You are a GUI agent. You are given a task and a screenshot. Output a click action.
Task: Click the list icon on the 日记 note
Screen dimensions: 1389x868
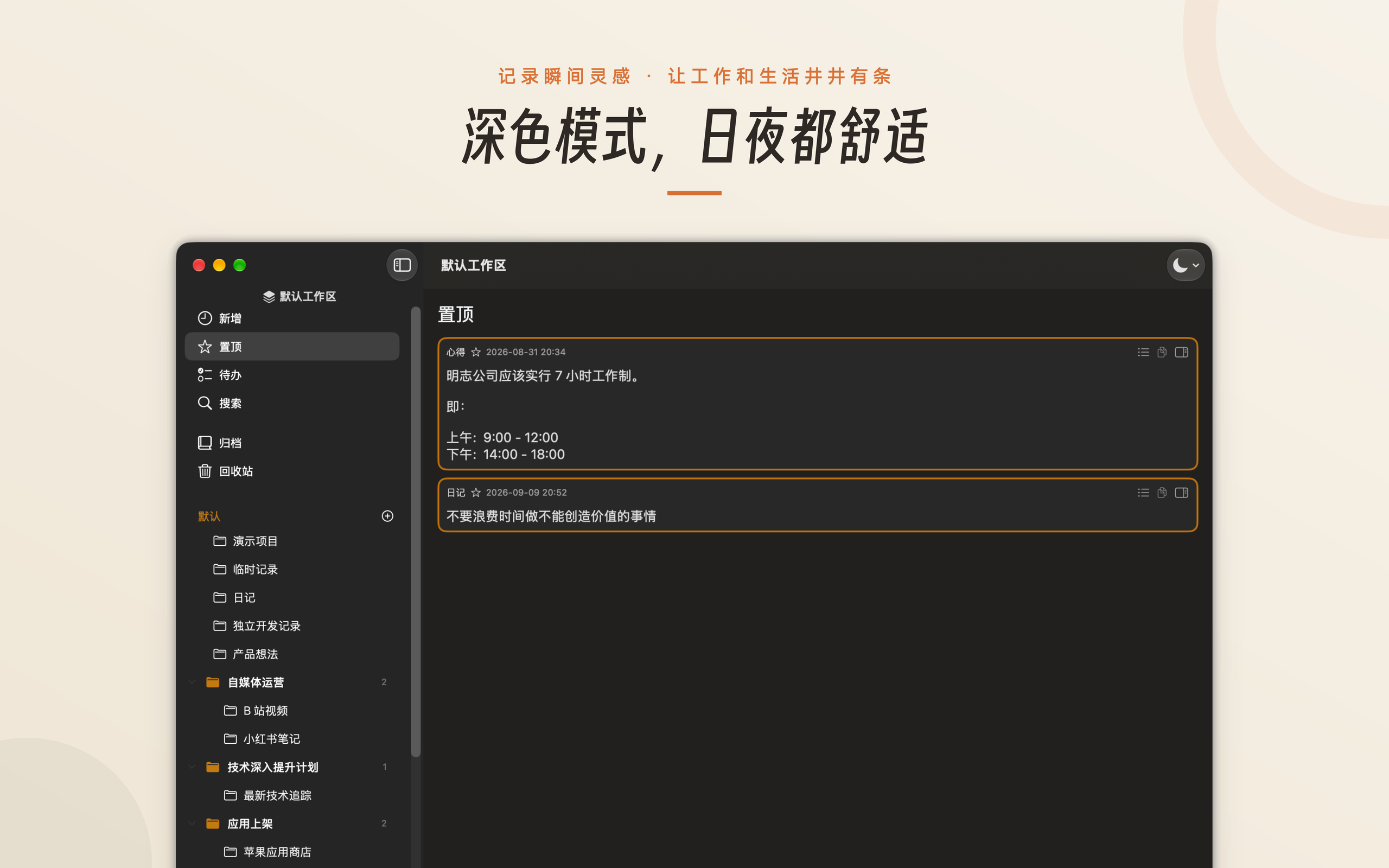pos(1143,493)
